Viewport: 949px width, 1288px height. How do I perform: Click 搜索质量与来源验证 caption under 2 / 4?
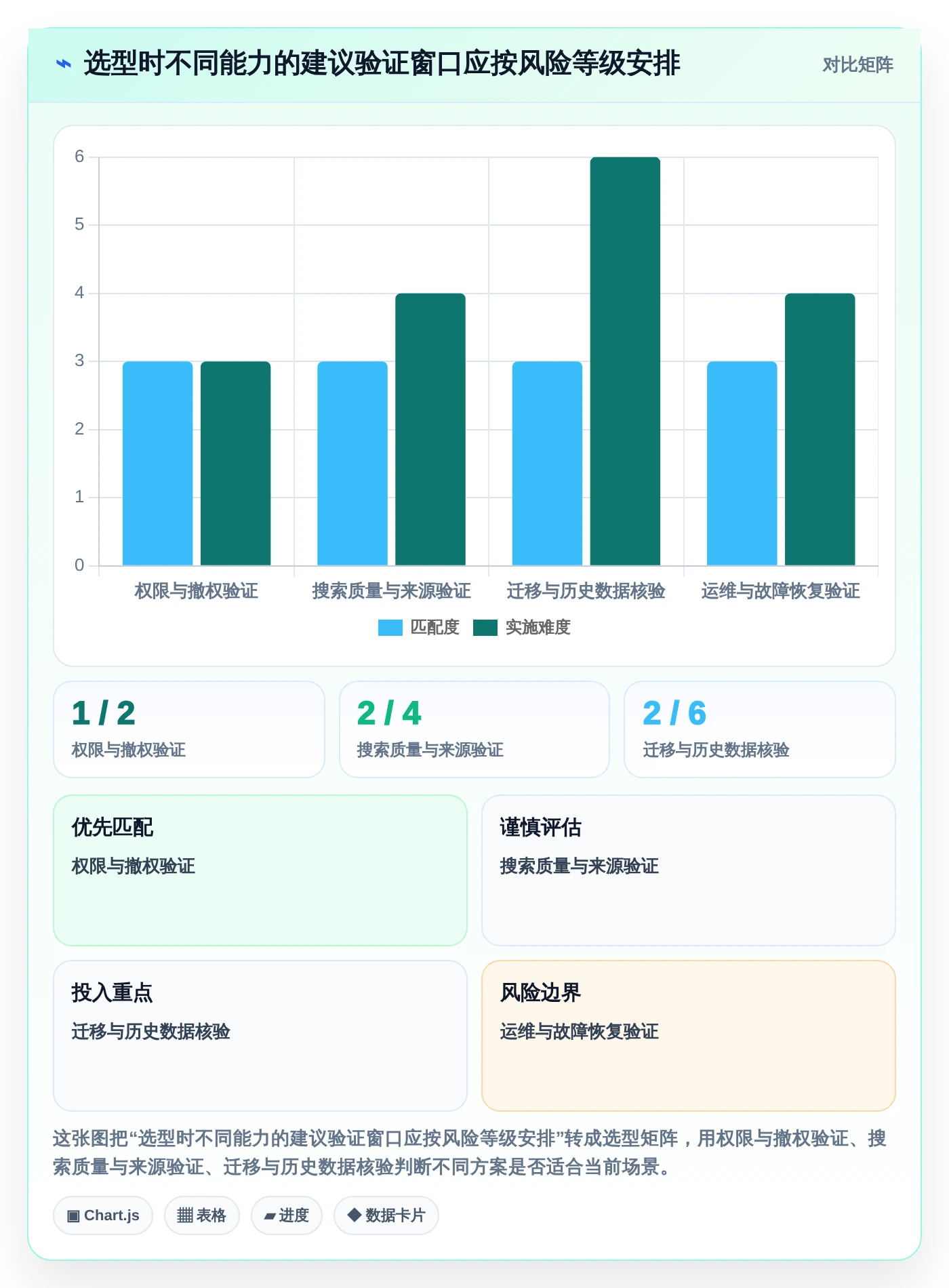[x=430, y=750]
